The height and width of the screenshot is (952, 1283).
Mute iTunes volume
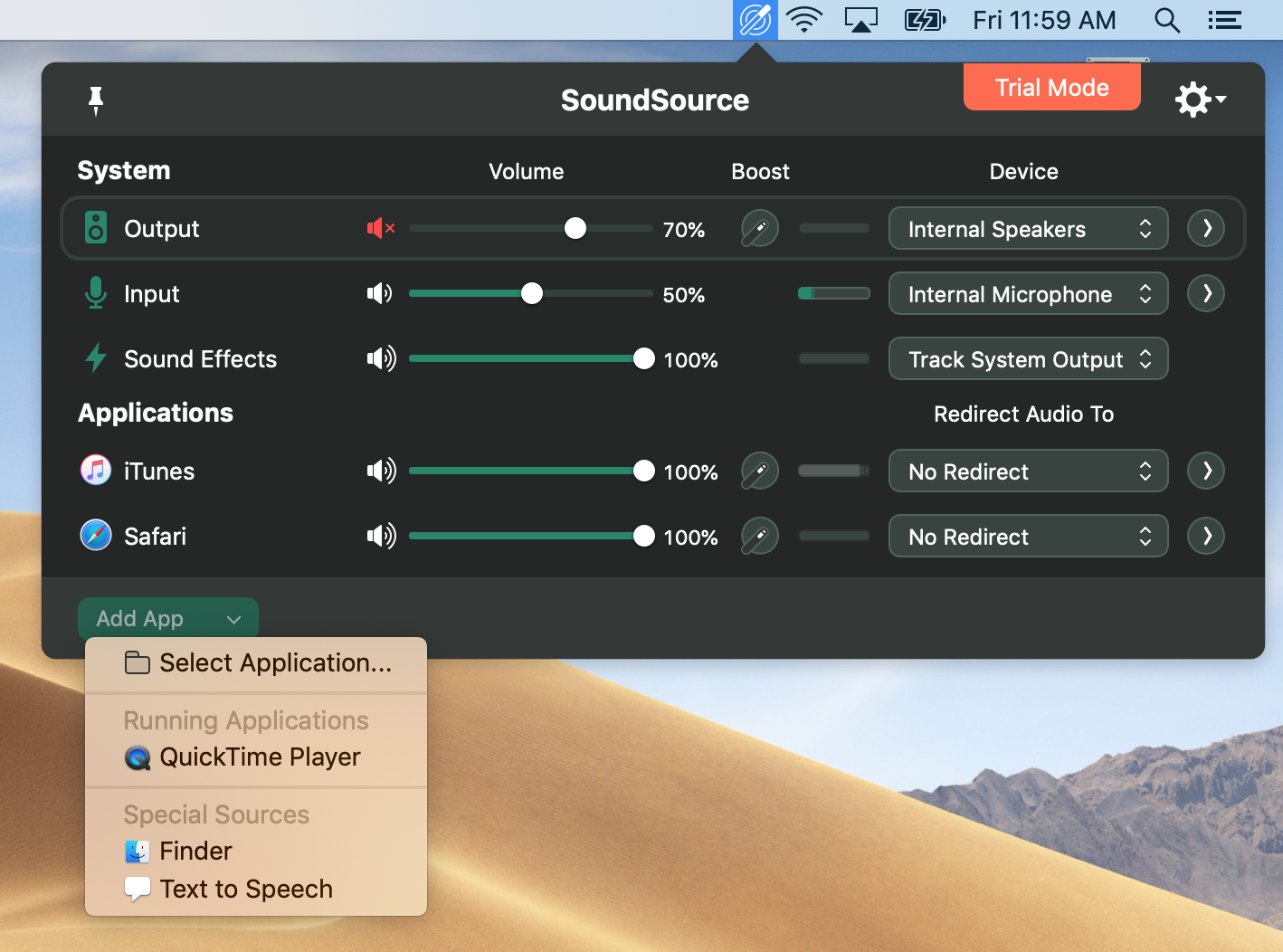(x=381, y=471)
